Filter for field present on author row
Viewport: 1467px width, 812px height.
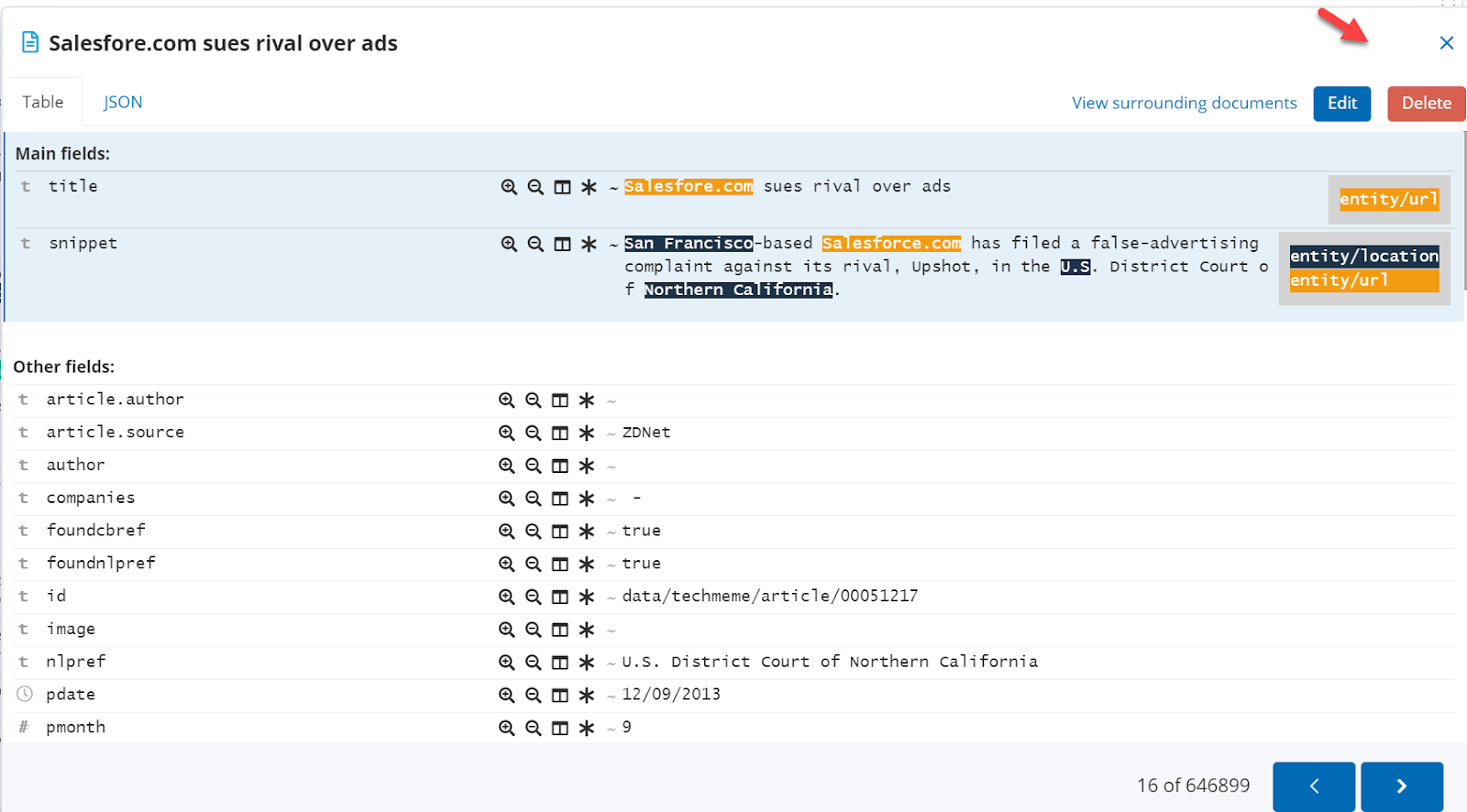[x=586, y=466]
